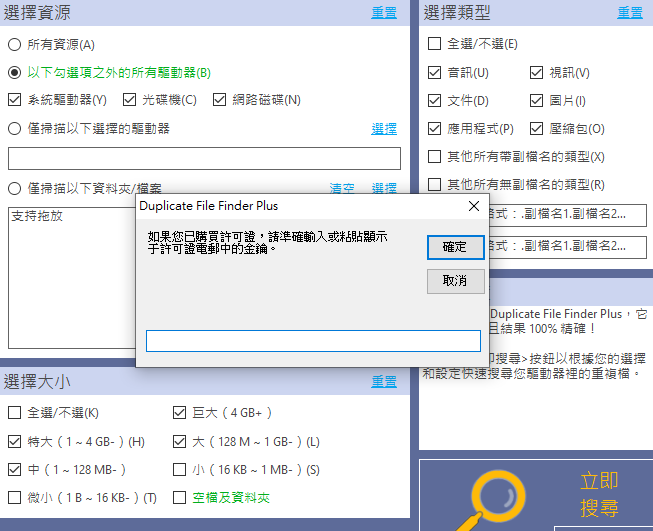The width and height of the screenshot is (653, 531).
Task: Check 微小 (1 B ~ 16 KB-) (T) checkbox
Action: (15, 498)
